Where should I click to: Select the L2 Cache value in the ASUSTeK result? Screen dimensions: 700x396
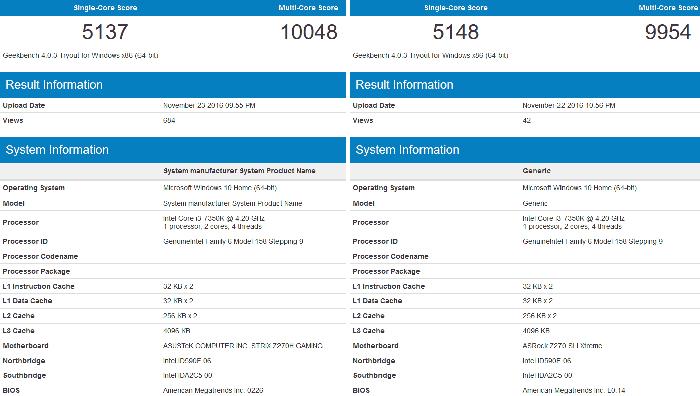(x=180, y=316)
